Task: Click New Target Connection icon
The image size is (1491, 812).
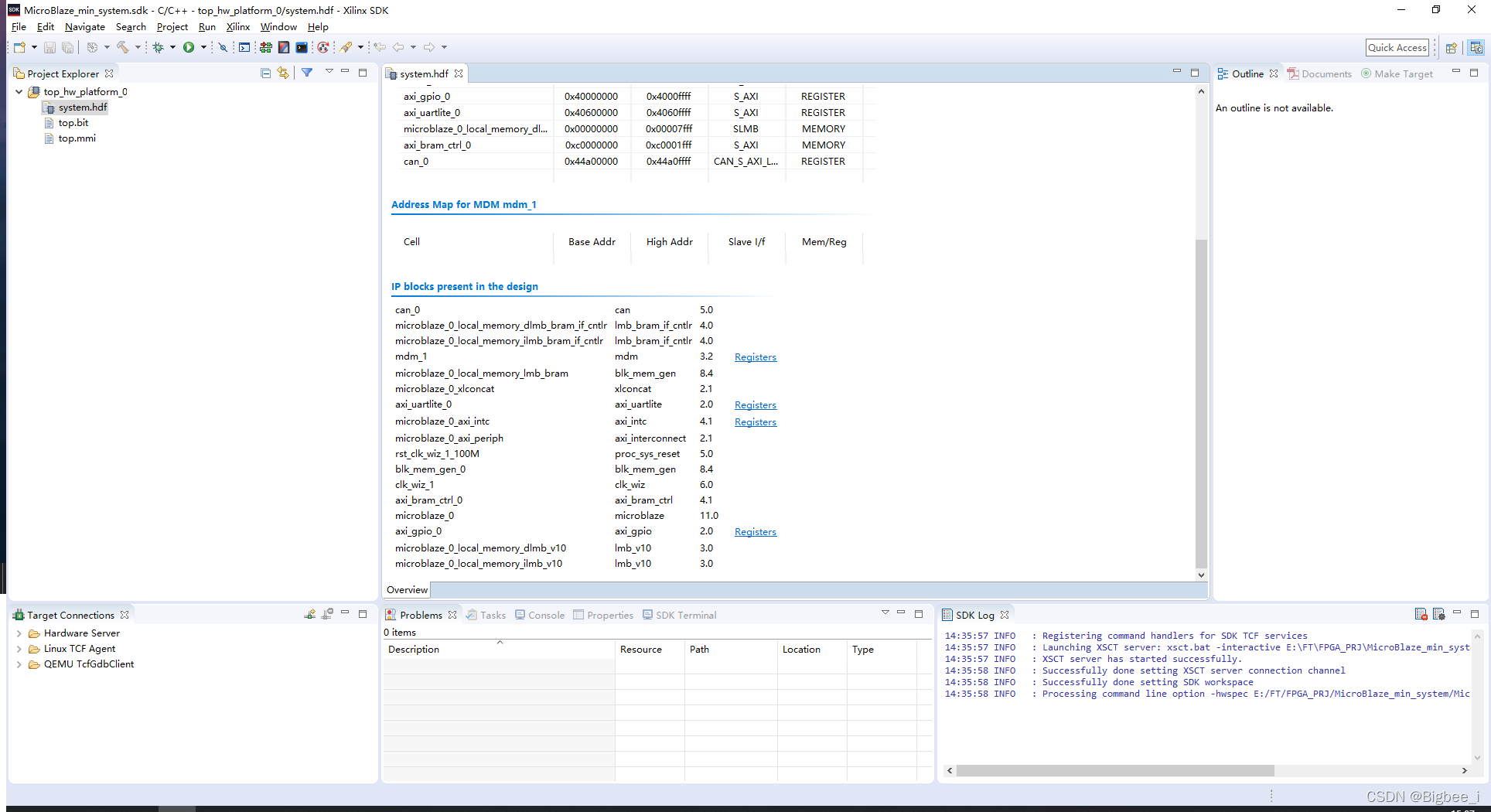Action: [310, 614]
